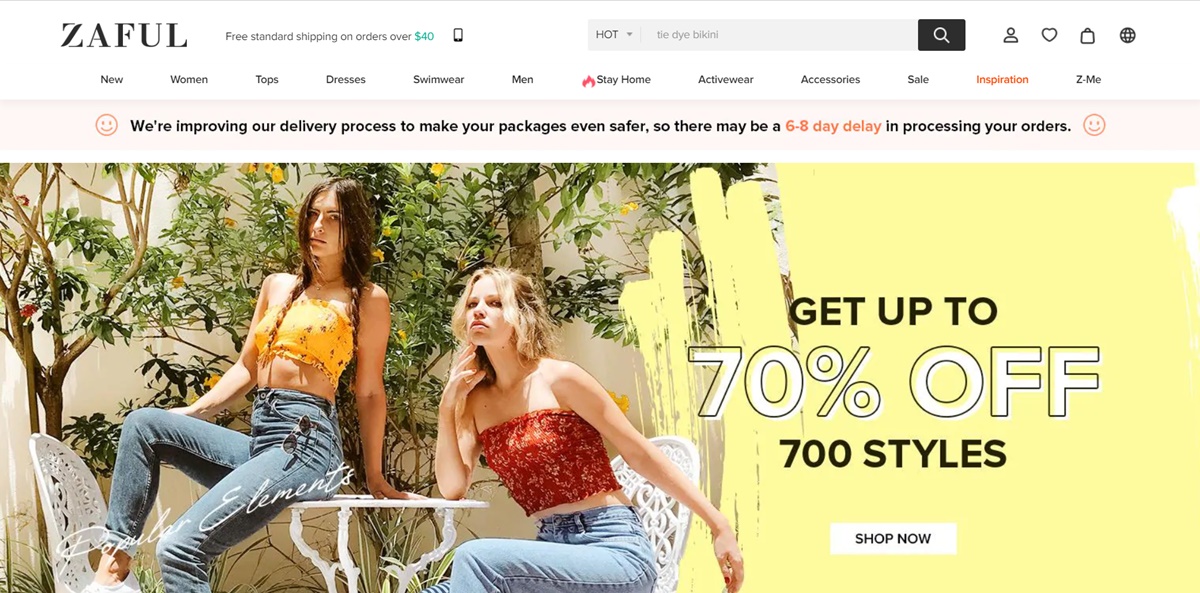Open the wishlist heart icon

(x=1049, y=35)
